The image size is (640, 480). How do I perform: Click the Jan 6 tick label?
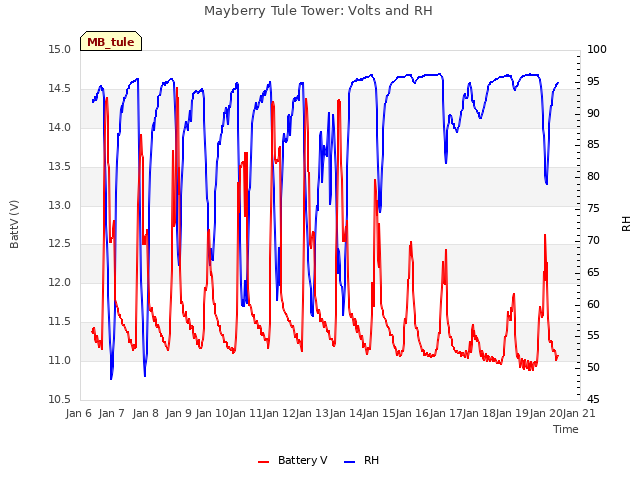click(x=79, y=413)
